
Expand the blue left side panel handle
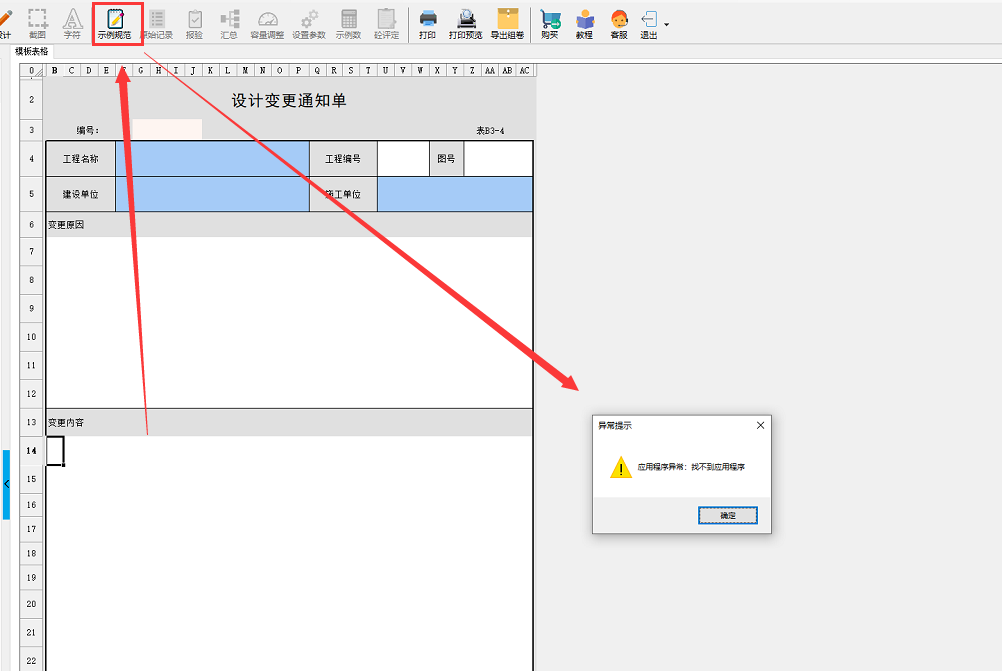click(x=6, y=484)
